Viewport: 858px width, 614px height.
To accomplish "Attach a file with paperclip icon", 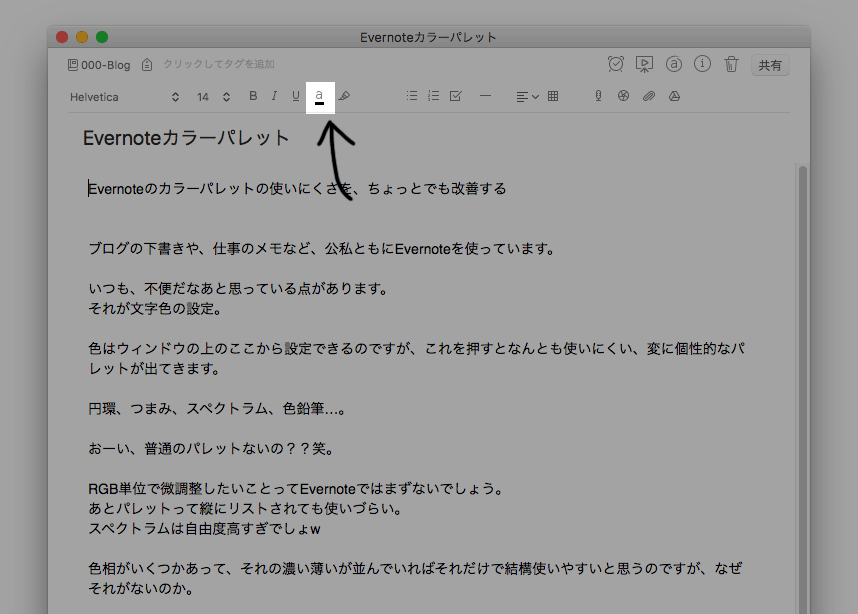I will 649,96.
